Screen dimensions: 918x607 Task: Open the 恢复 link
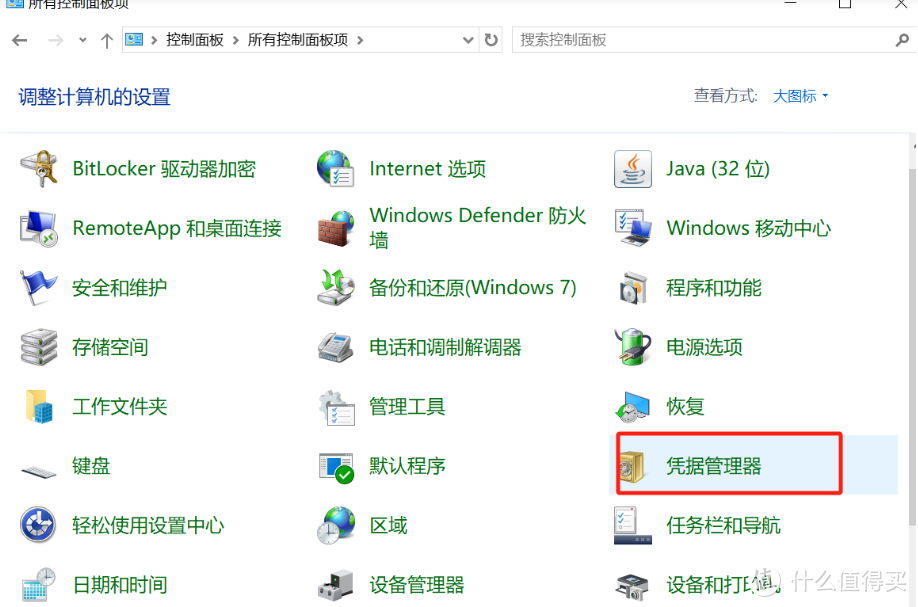point(685,406)
